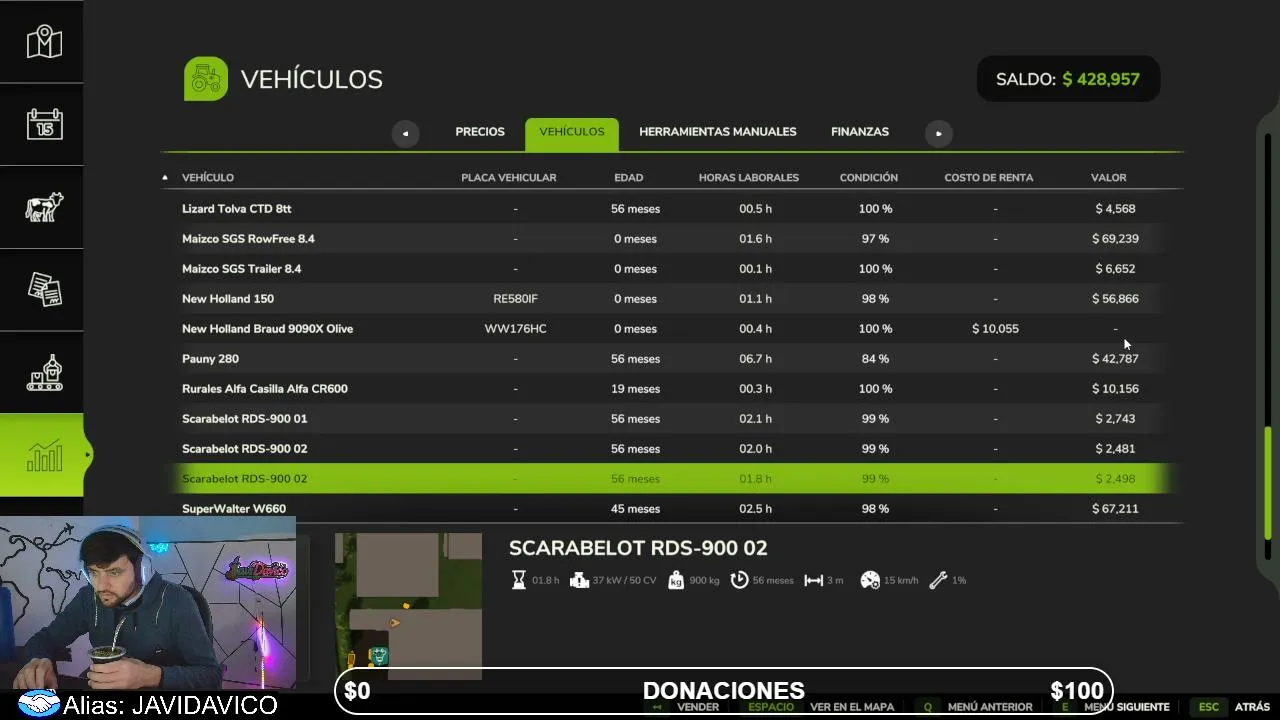This screenshot has width=1280, height=720.
Task: Click the SALDO balance display
Action: pos(1068,79)
